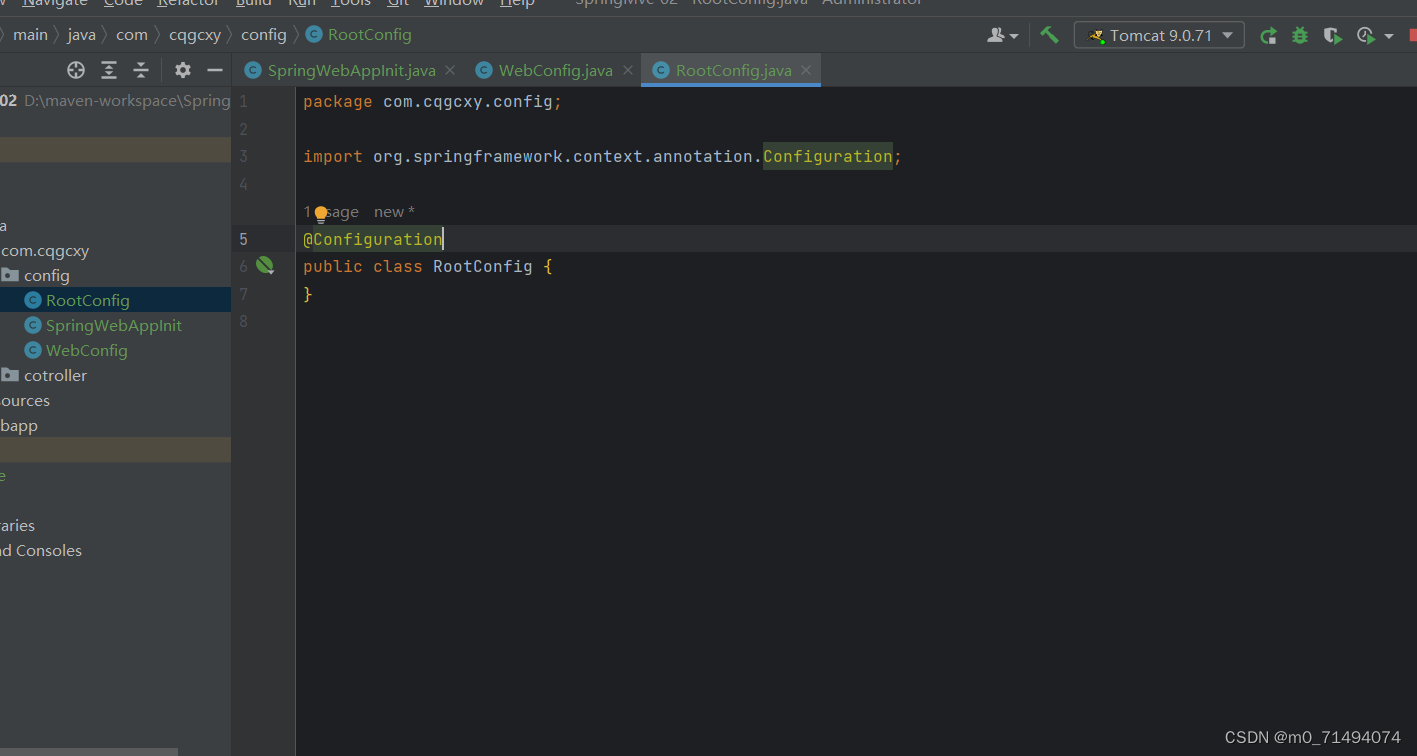Click the highlighted Configuration in import line
The image size is (1417, 756).
pos(828,156)
